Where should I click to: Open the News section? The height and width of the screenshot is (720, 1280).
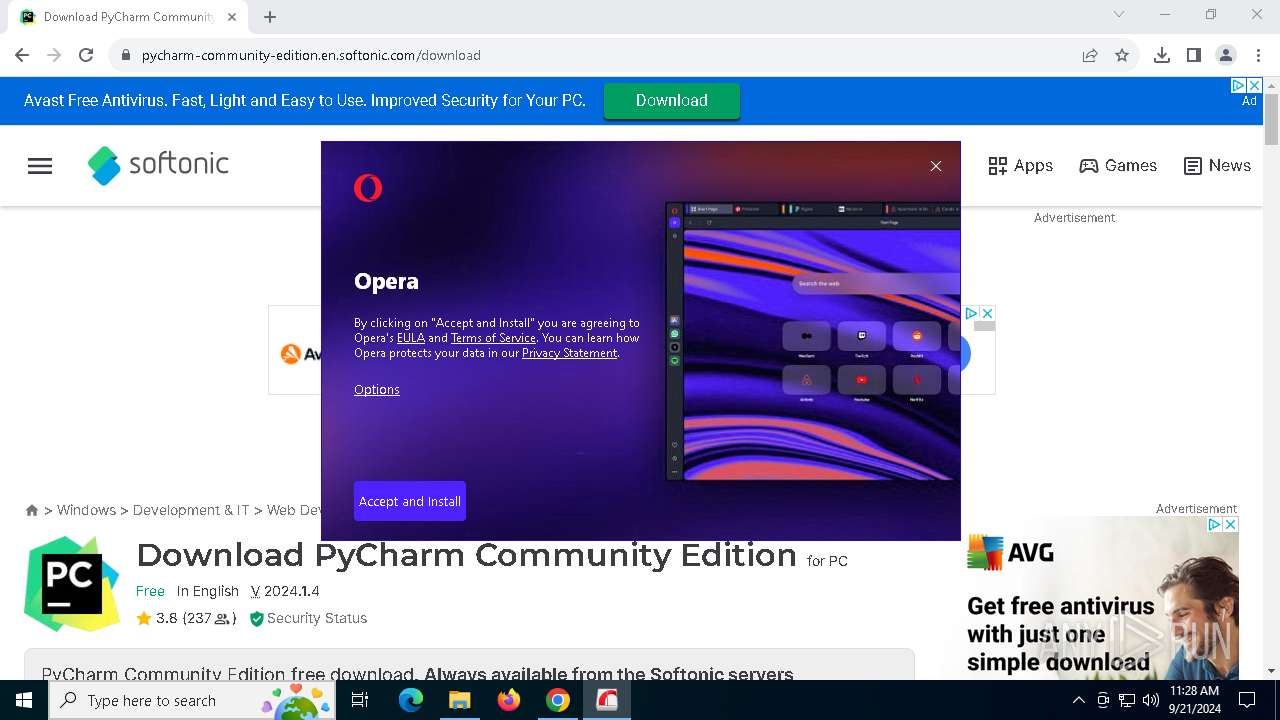1217,166
